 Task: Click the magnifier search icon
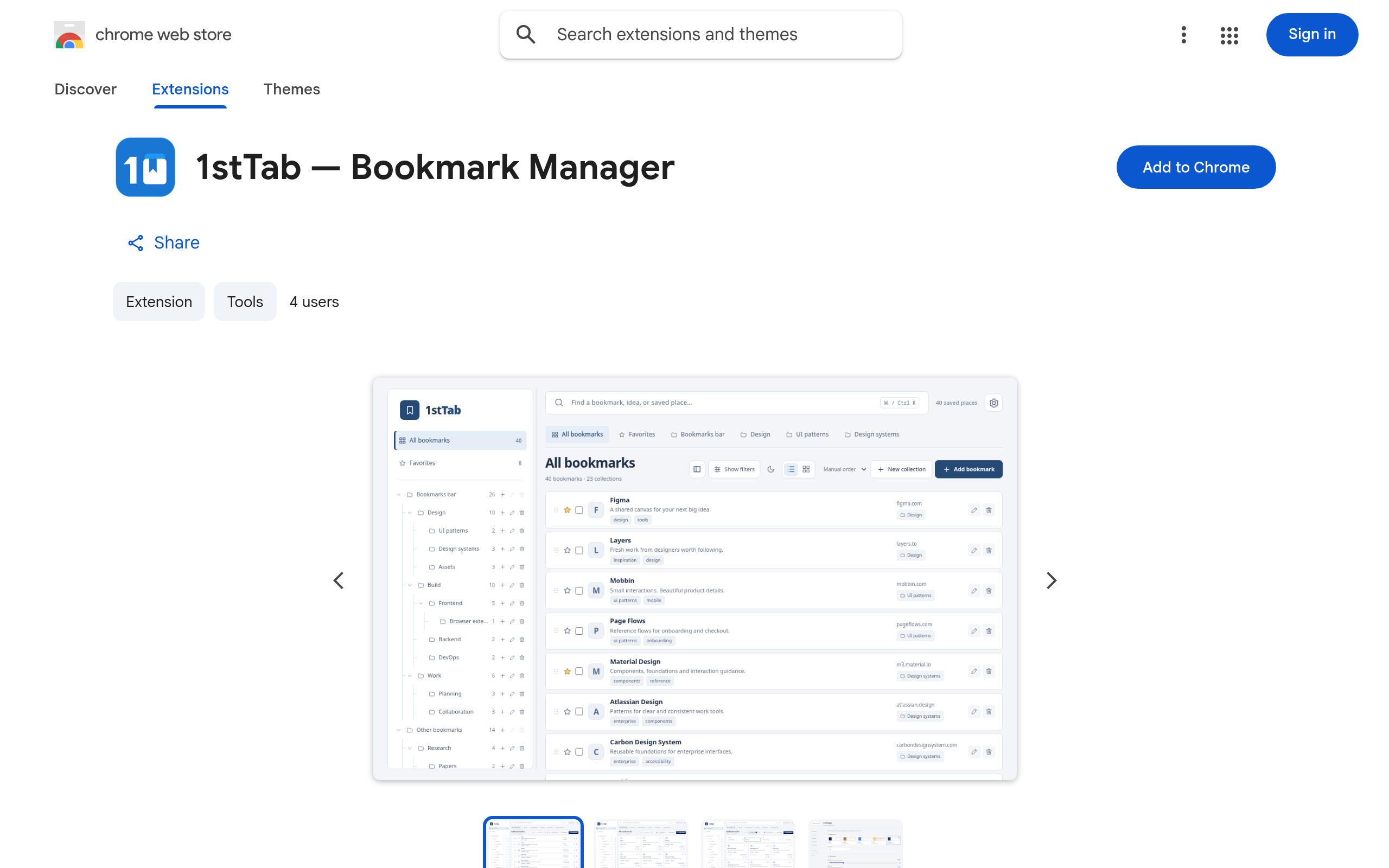click(526, 34)
